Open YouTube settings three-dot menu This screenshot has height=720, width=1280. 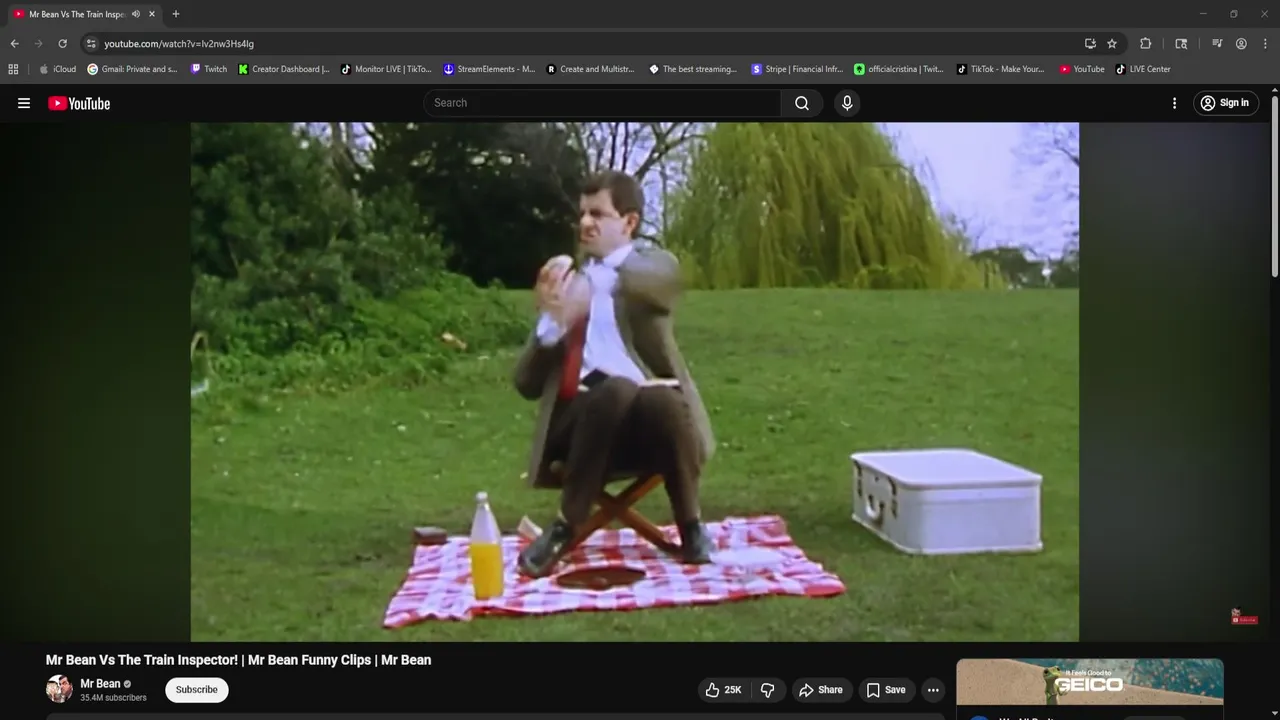pyautogui.click(x=1174, y=103)
